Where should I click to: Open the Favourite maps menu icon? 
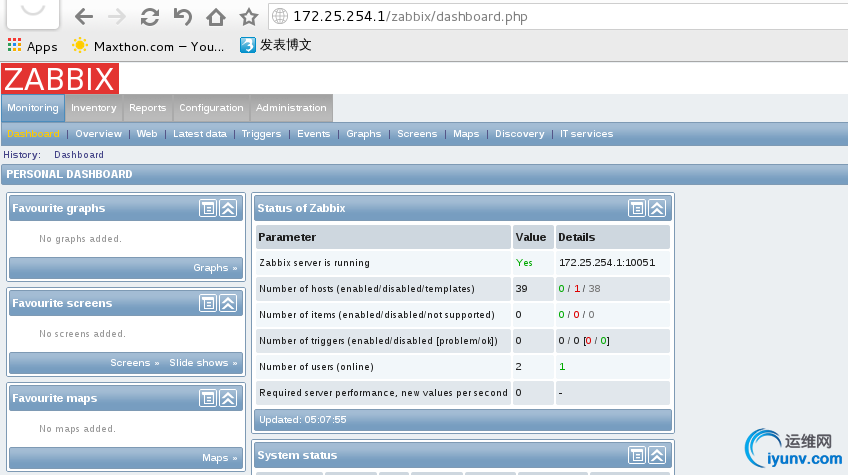coord(208,398)
